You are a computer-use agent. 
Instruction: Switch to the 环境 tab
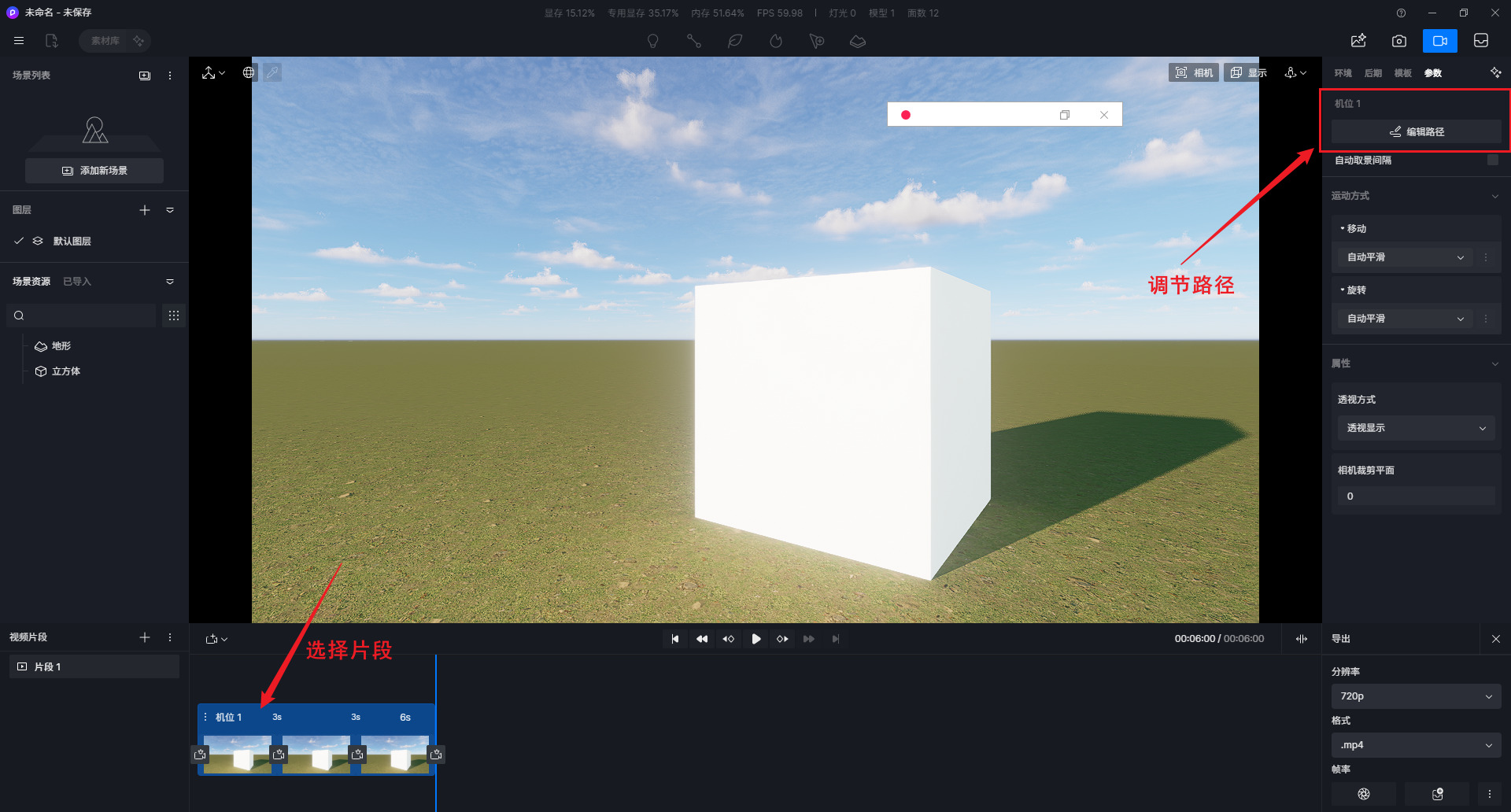pyautogui.click(x=1343, y=73)
